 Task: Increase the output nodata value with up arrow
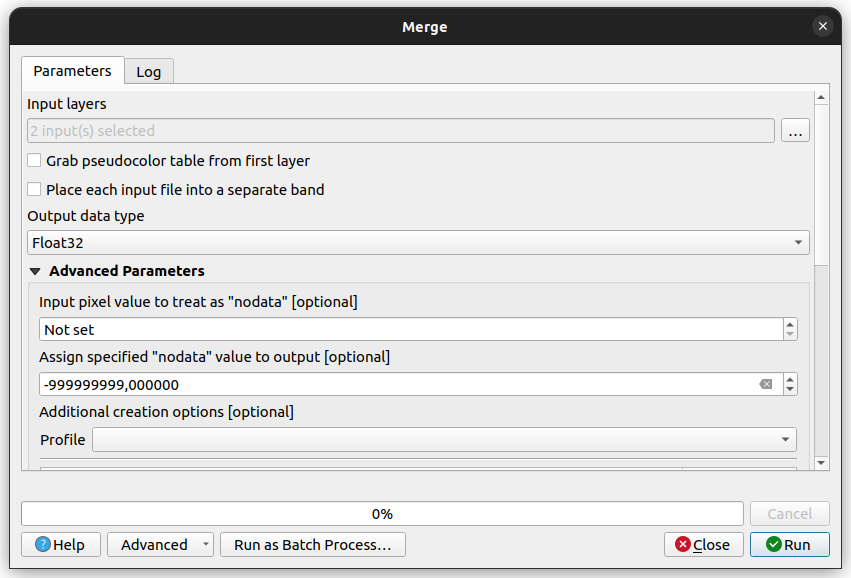[790, 379]
